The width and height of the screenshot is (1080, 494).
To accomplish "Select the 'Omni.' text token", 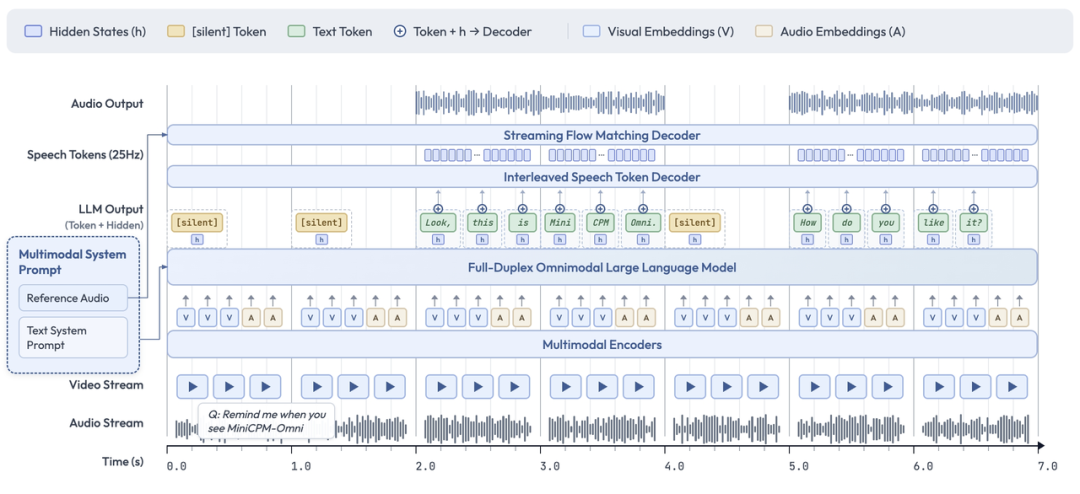I will point(643,223).
